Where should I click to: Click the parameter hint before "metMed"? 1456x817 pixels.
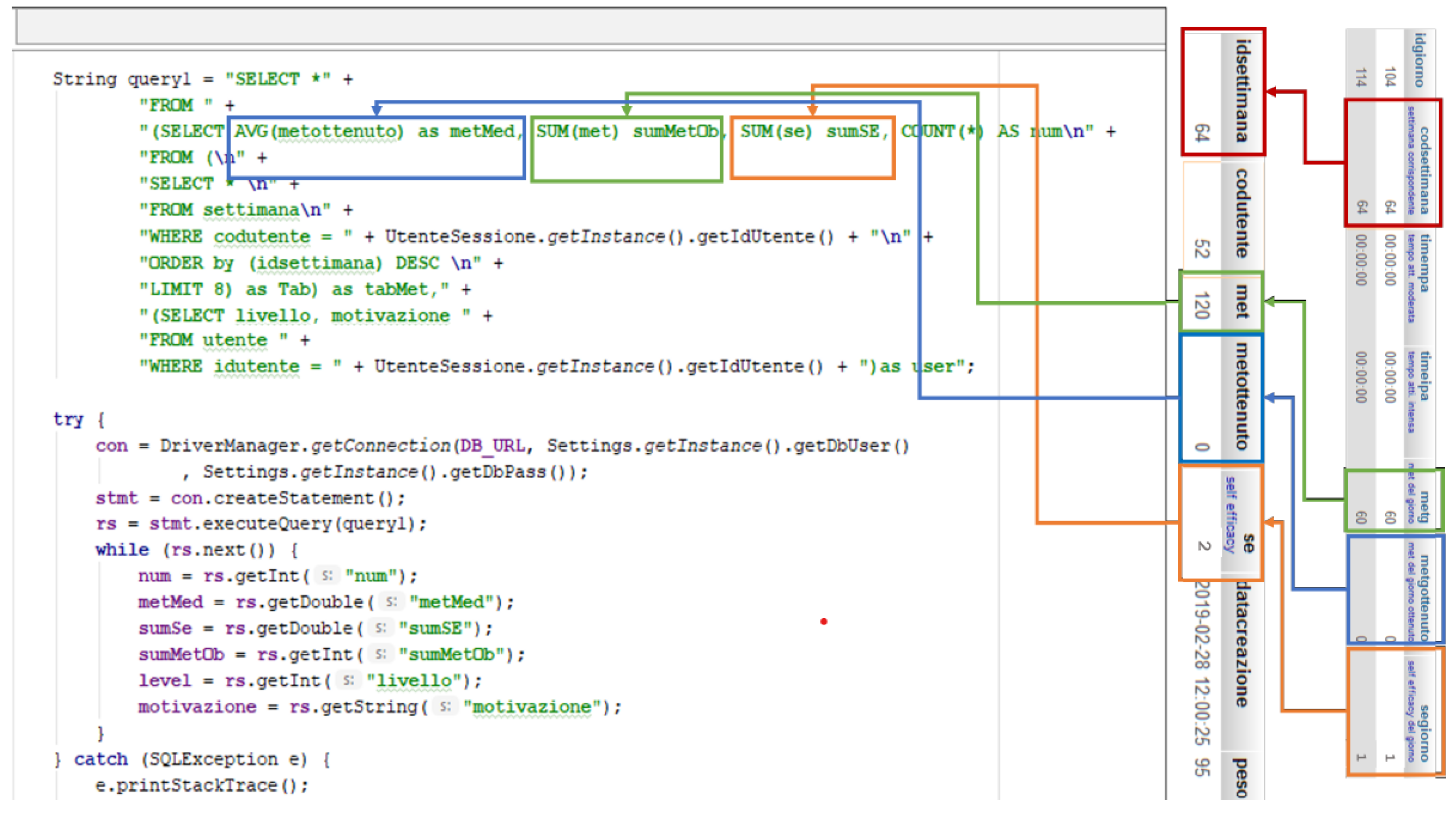coord(391,601)
